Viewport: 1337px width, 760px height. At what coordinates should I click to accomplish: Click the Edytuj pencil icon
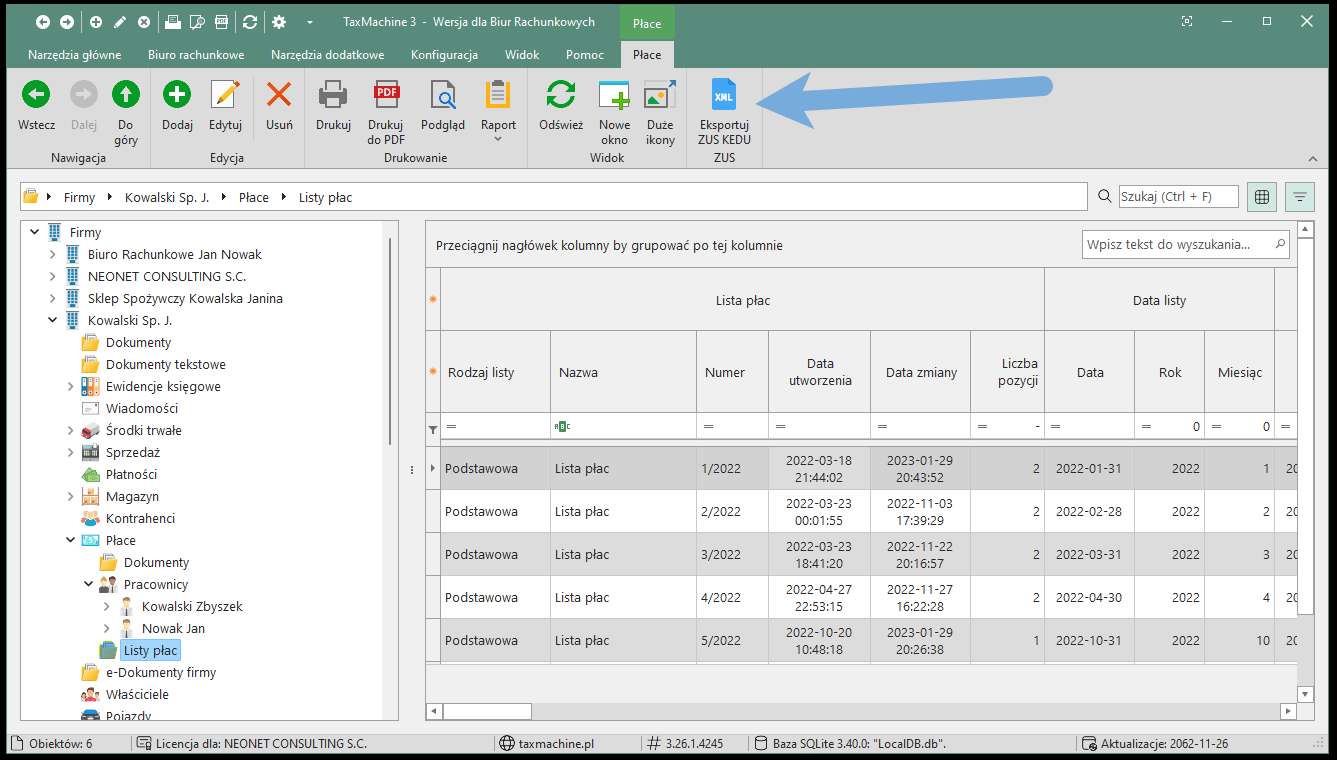[226, 96]
